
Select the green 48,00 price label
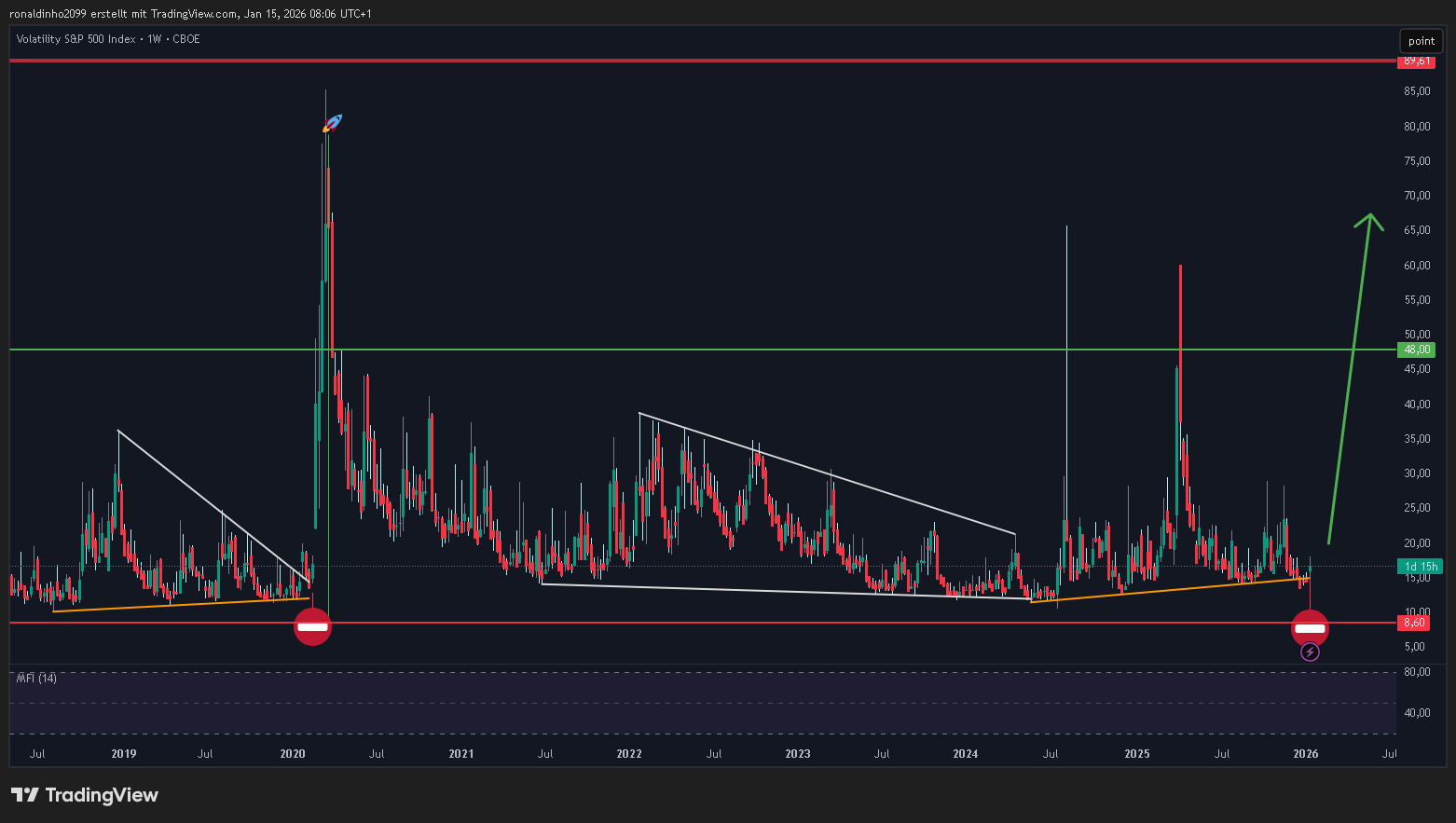click(1416, 350)
